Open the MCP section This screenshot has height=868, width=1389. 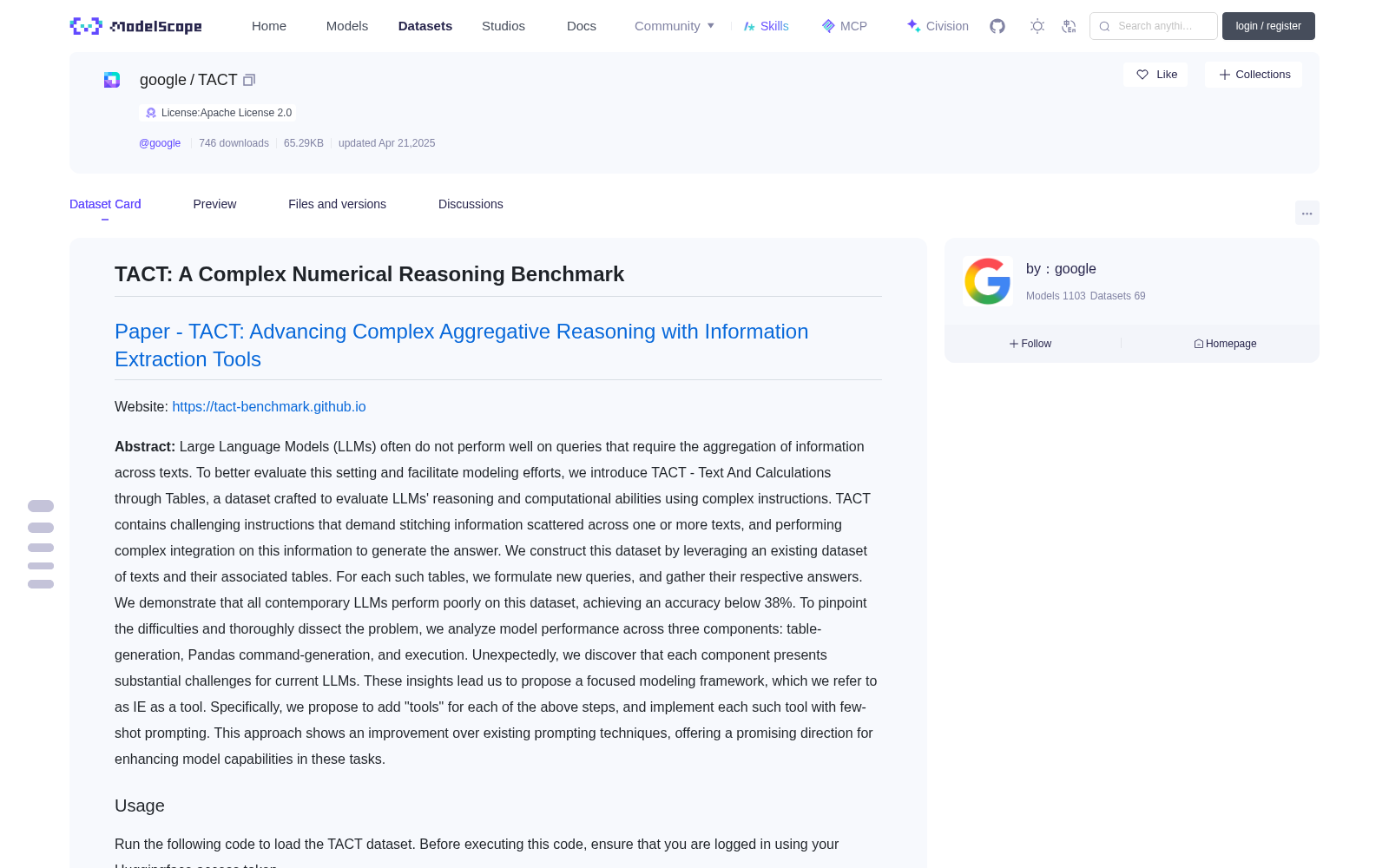click(x=845, y=26)
